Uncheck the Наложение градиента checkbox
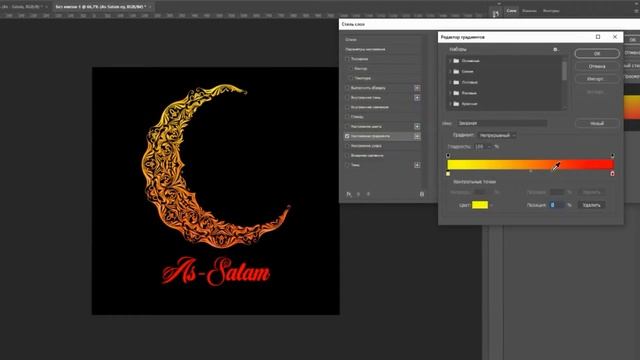640x360 pixels. click(x=347, y=136)
